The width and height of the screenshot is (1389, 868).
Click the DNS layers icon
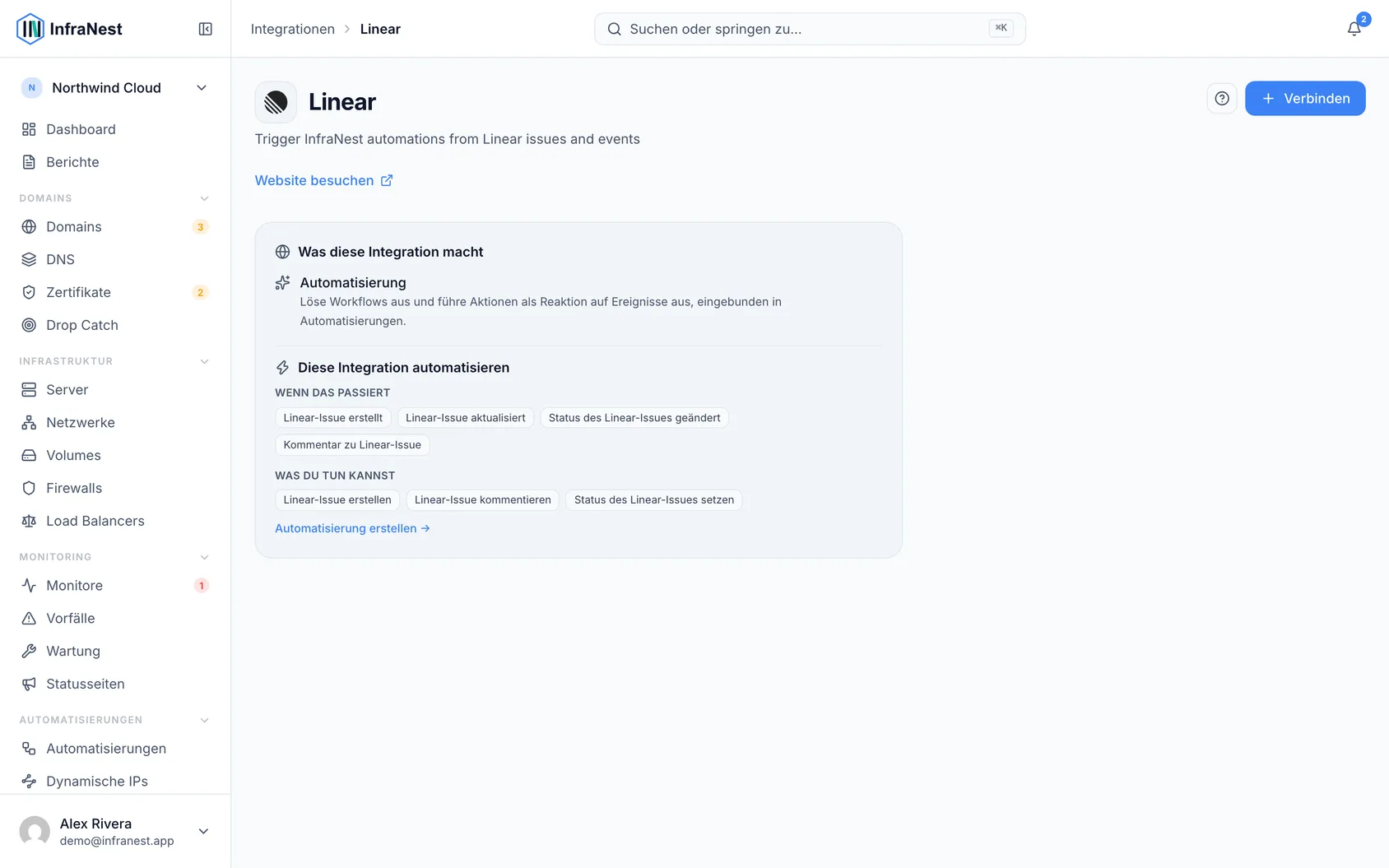pos(29,259)
